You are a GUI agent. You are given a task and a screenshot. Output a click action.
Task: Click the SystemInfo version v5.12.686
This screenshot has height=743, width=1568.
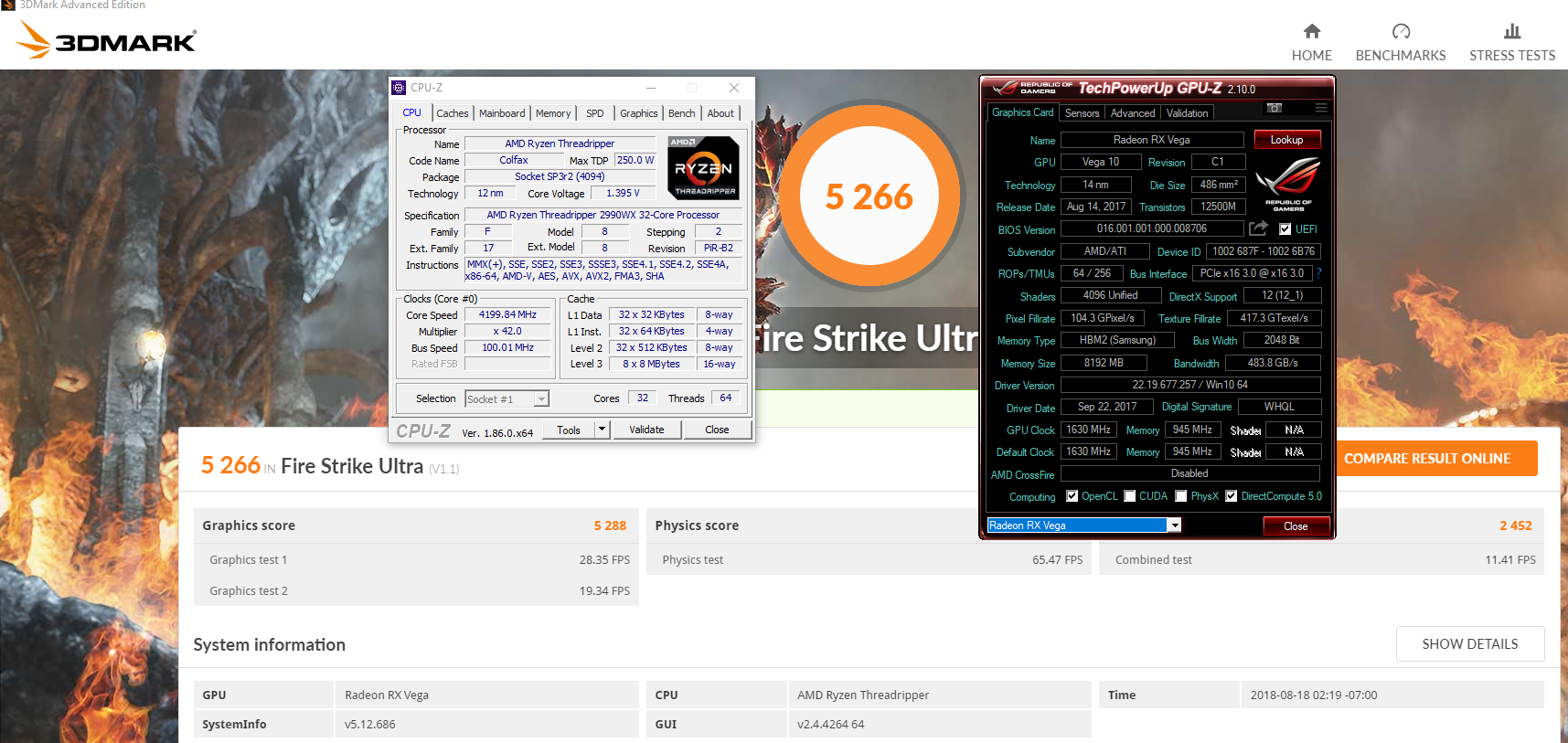coord(370,724)
